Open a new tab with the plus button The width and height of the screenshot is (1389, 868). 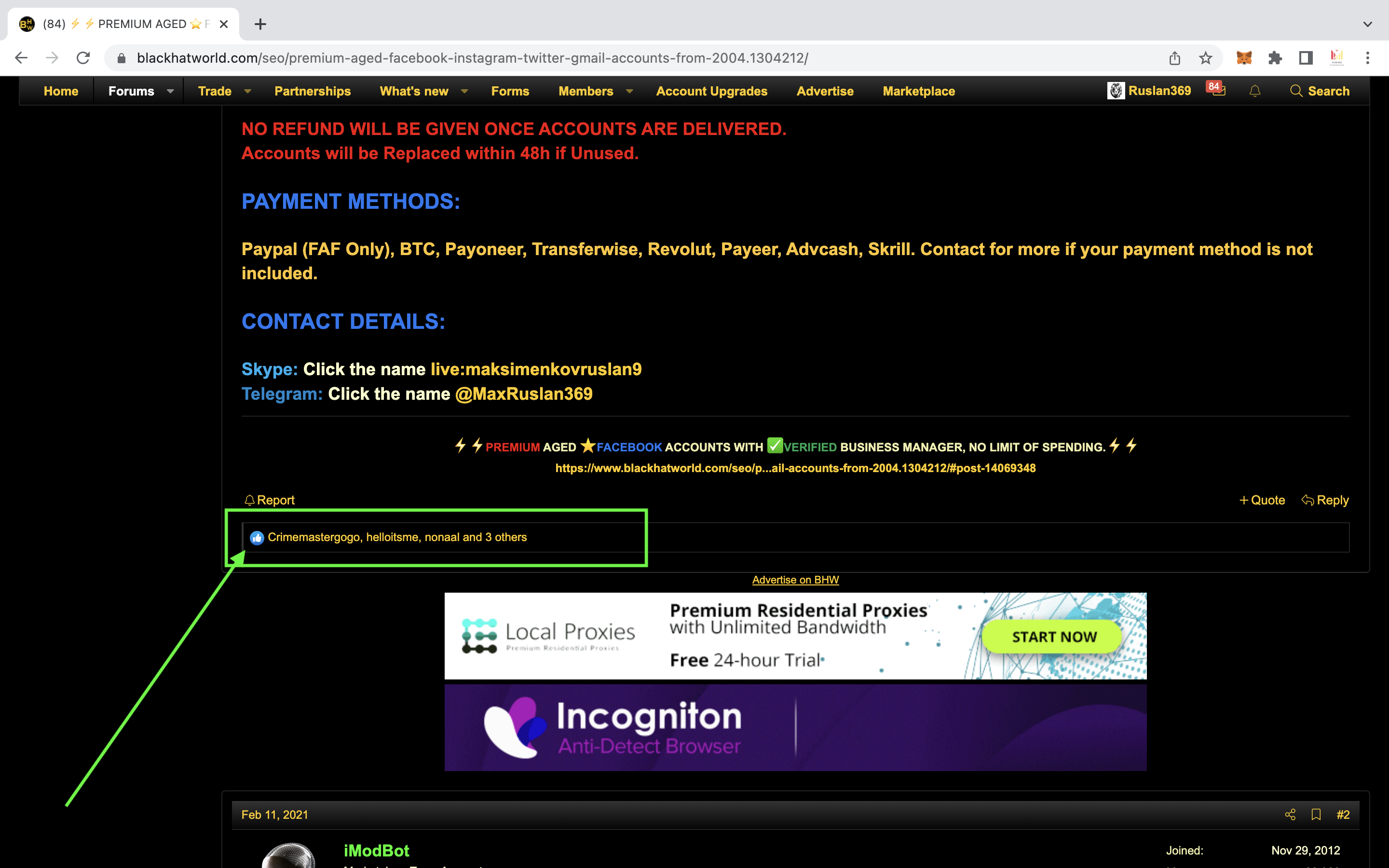pos(260,24)
